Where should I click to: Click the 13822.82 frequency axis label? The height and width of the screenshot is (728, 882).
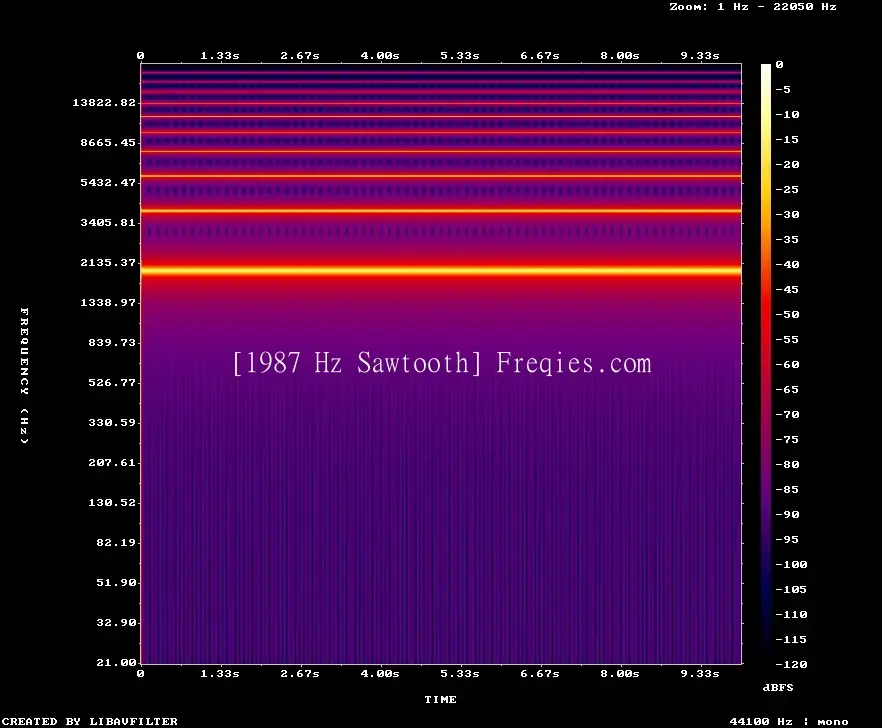[x=104, y=102]
